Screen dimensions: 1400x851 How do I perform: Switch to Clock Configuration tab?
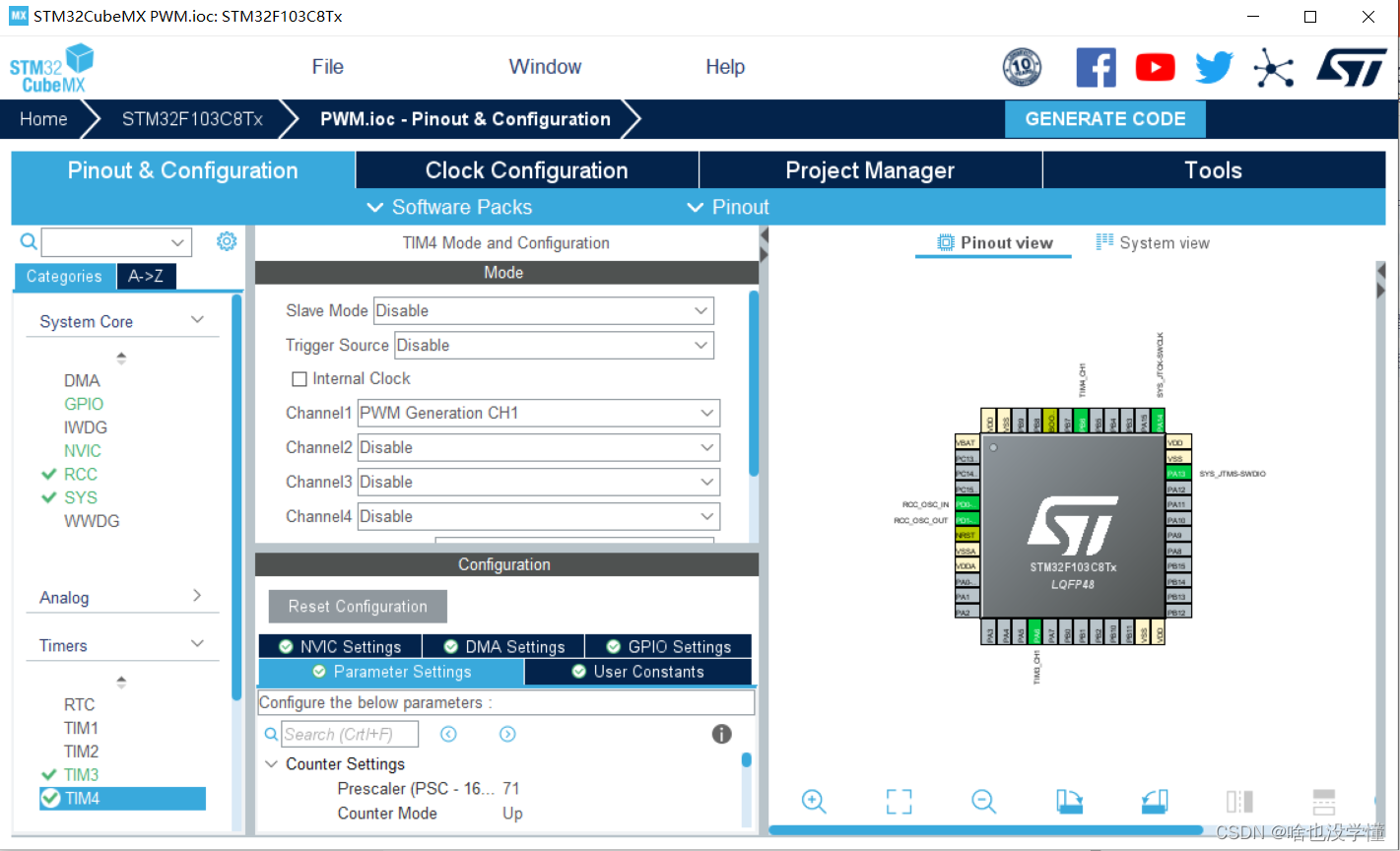[x=527, y=170]
